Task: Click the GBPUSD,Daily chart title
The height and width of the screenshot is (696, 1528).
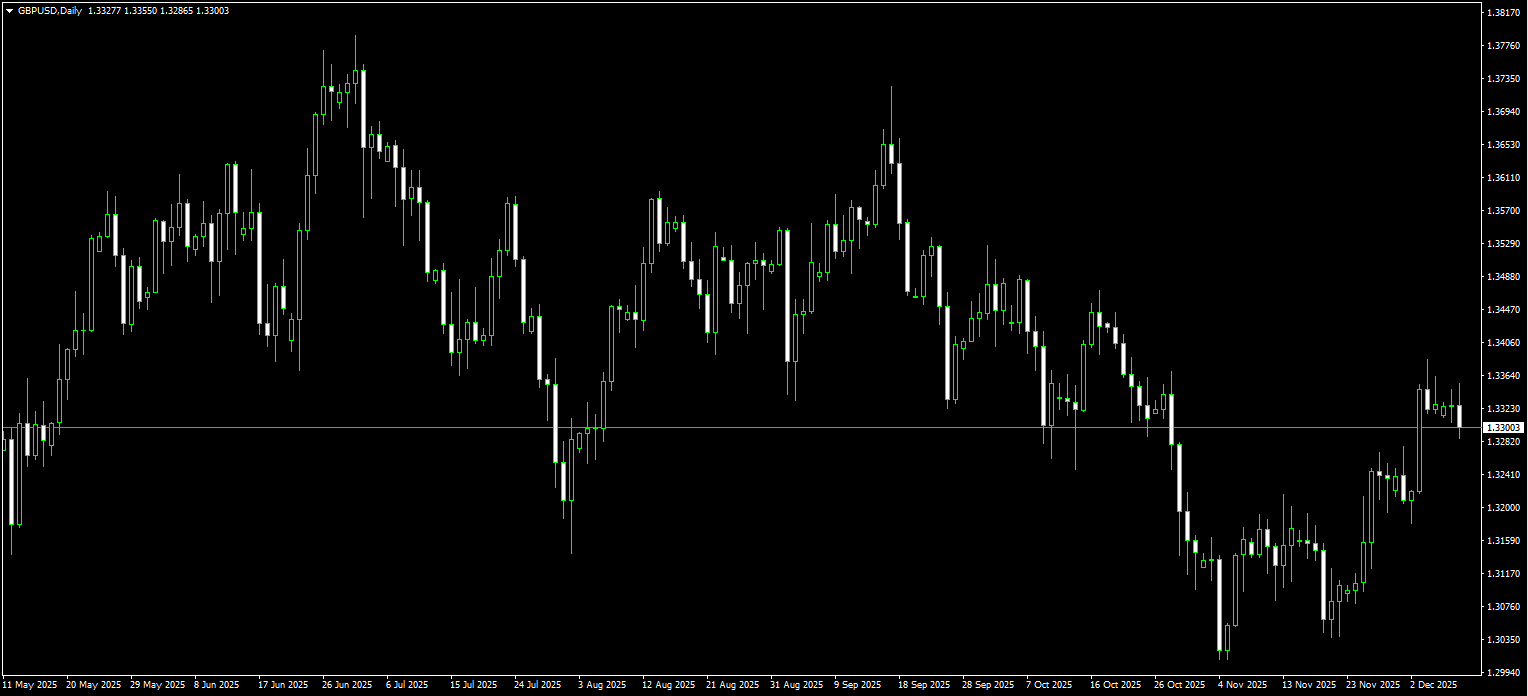Action: [50, 10]
